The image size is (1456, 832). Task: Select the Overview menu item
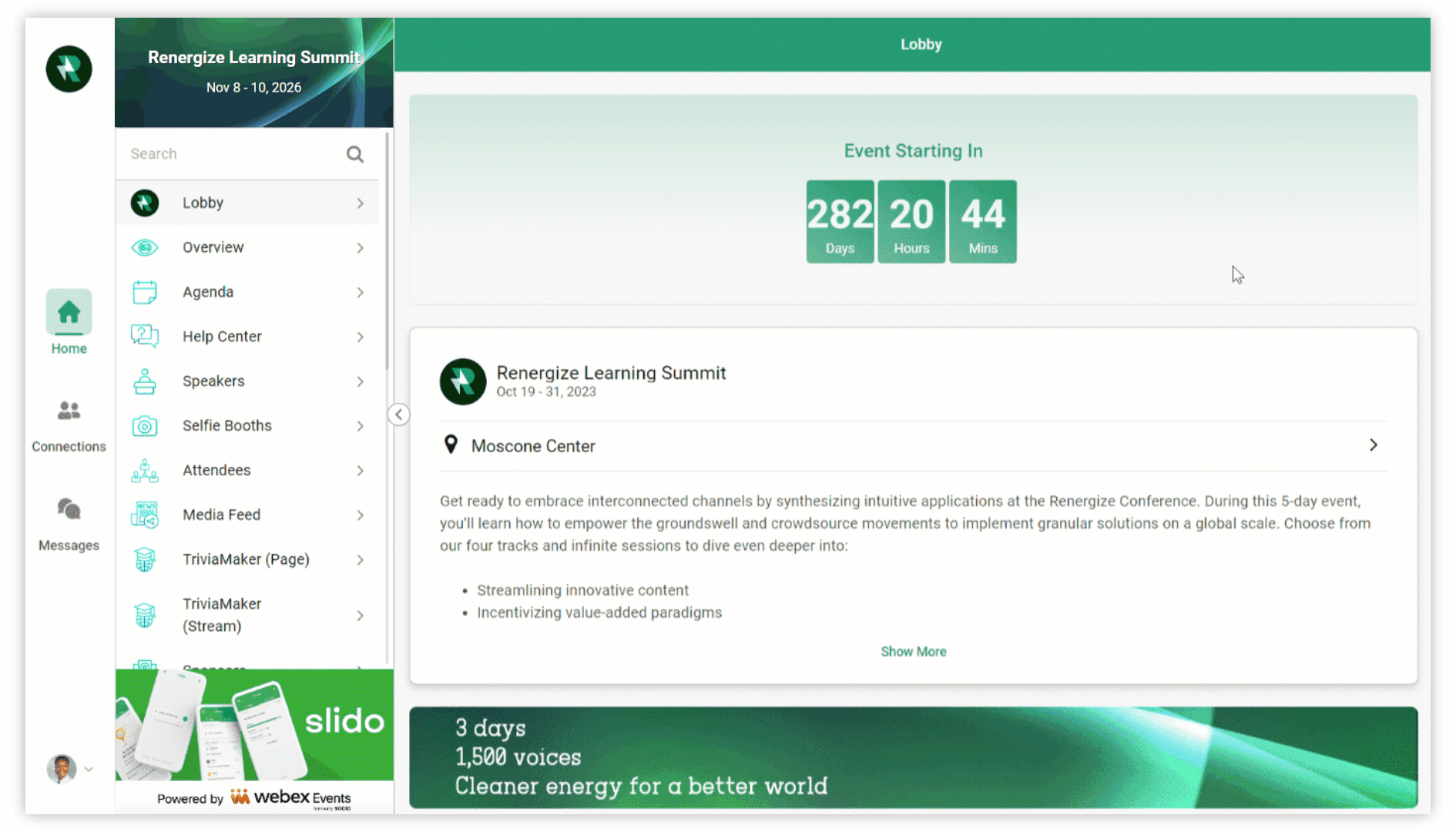tap(247, 247)
